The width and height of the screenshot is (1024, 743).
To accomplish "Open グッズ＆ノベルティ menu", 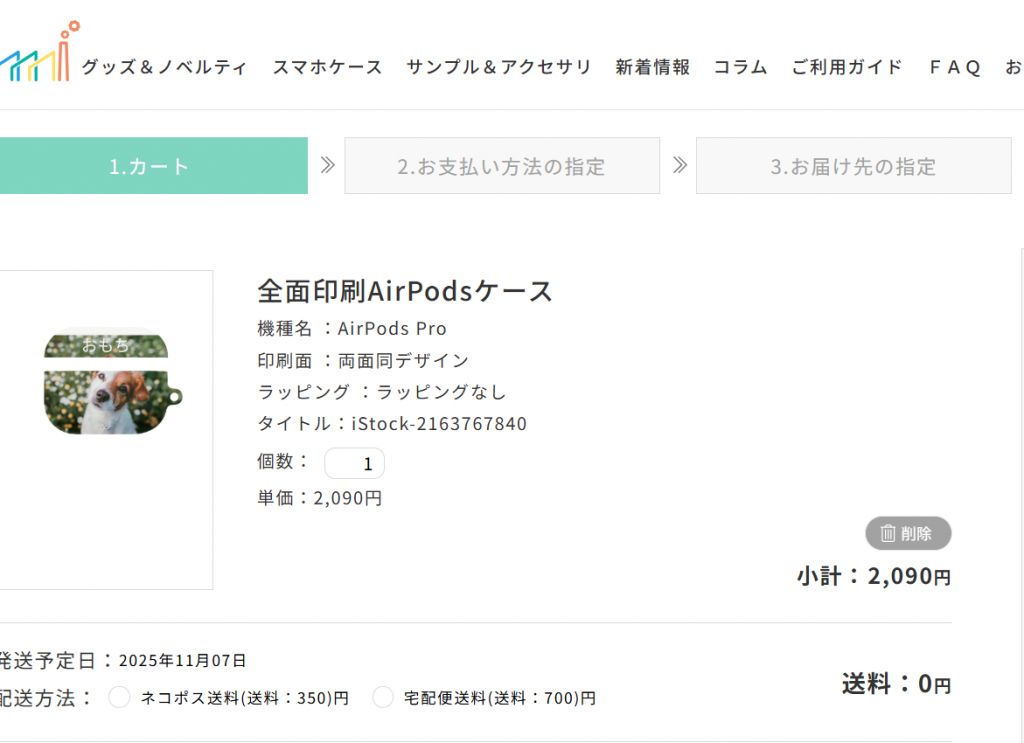I will [x=164, y=67].
